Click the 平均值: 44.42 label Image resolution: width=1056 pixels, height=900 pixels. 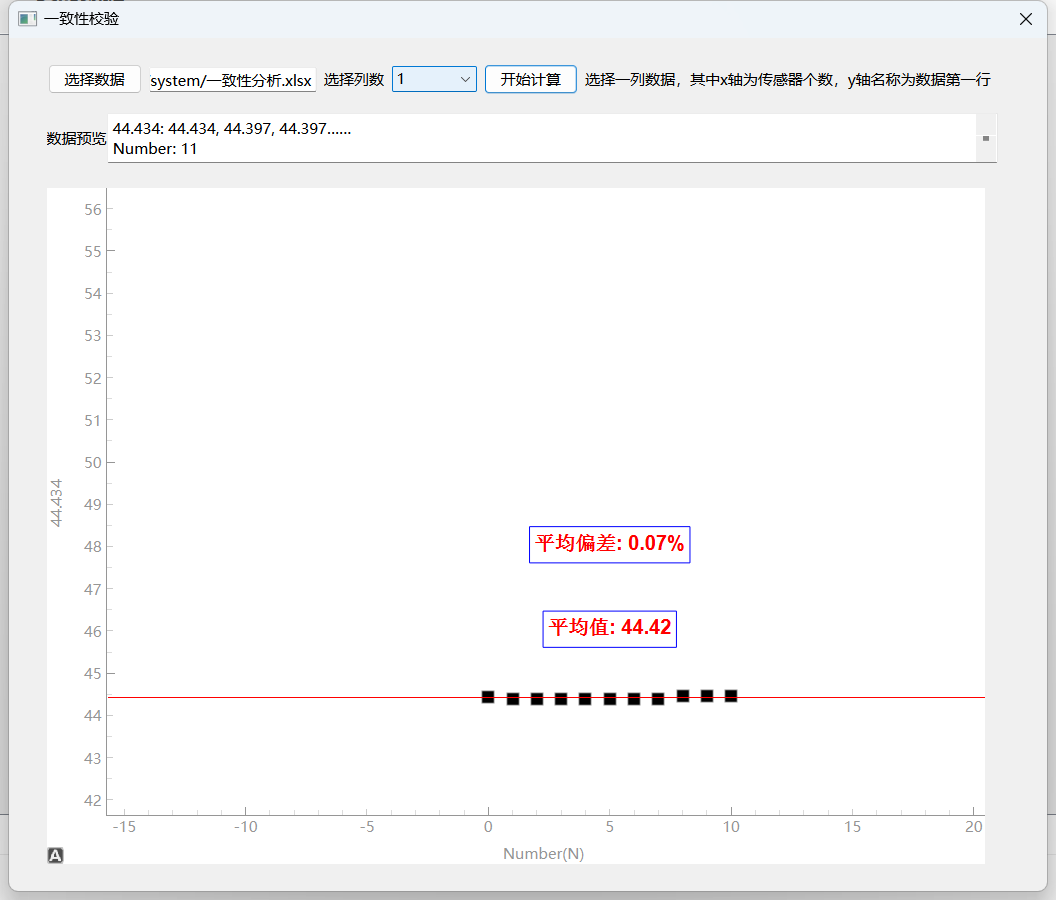tap(609, 629)
